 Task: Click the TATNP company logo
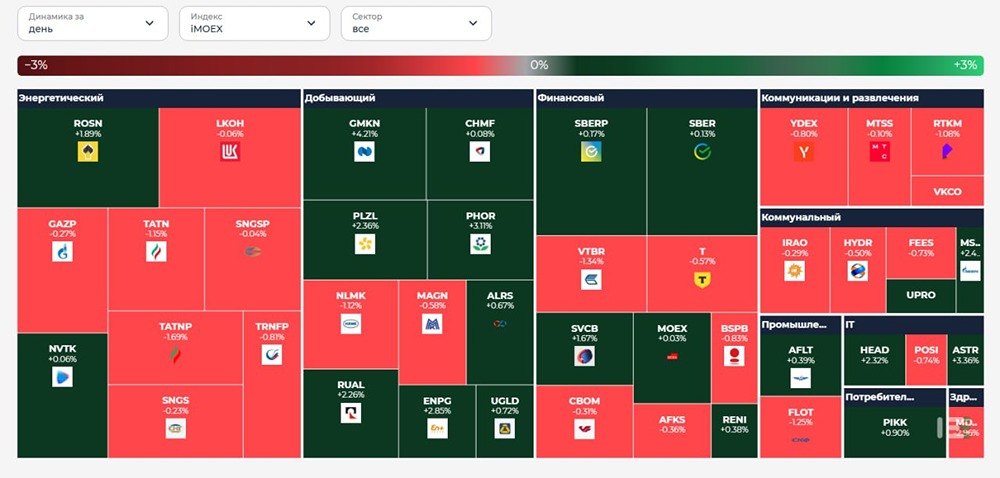175,354
